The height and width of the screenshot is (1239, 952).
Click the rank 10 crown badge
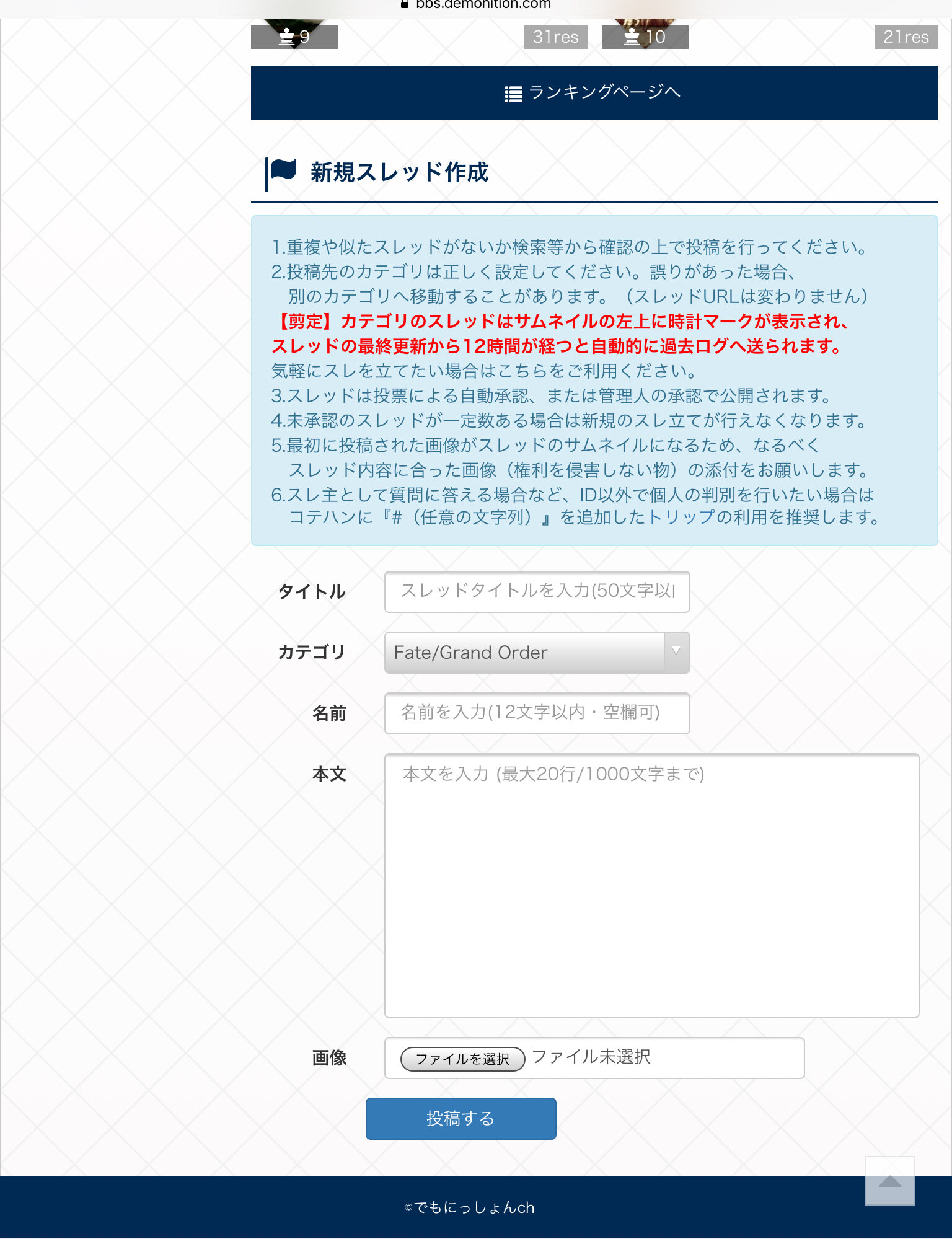pos(645,37)
